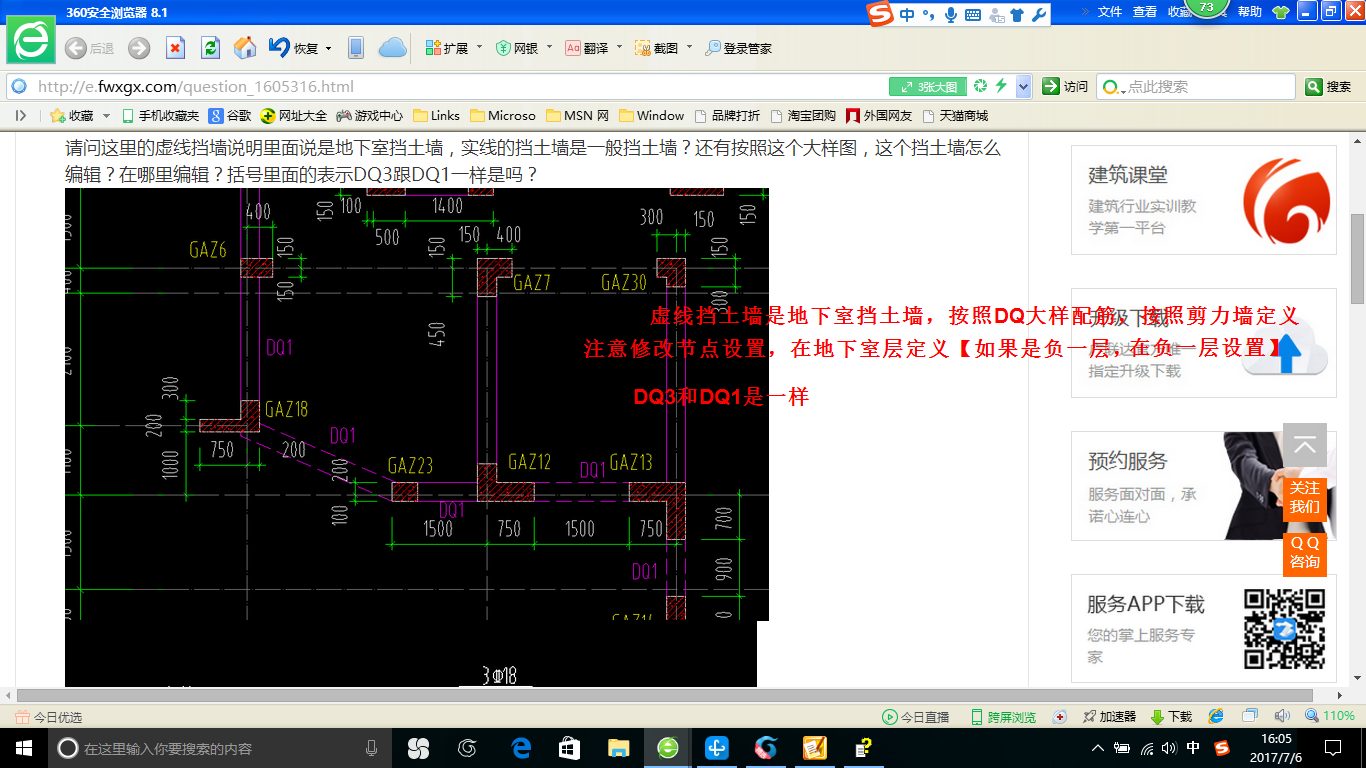Open 登录管家 login manager
Screen dimensions: 1366x768
[738, 48]
